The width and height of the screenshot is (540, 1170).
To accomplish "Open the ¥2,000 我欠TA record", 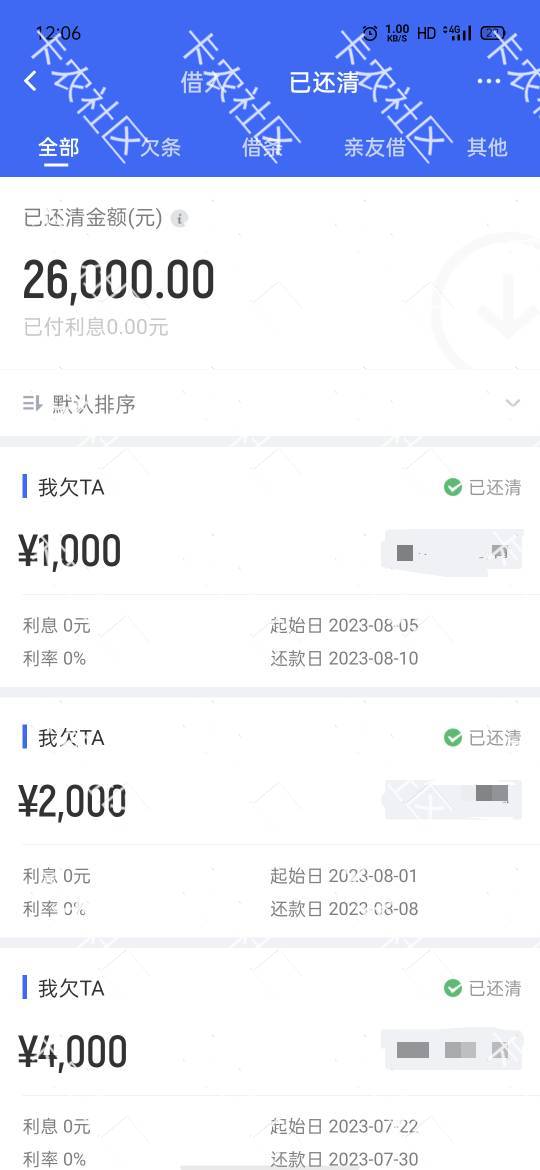I will (270, 818).
